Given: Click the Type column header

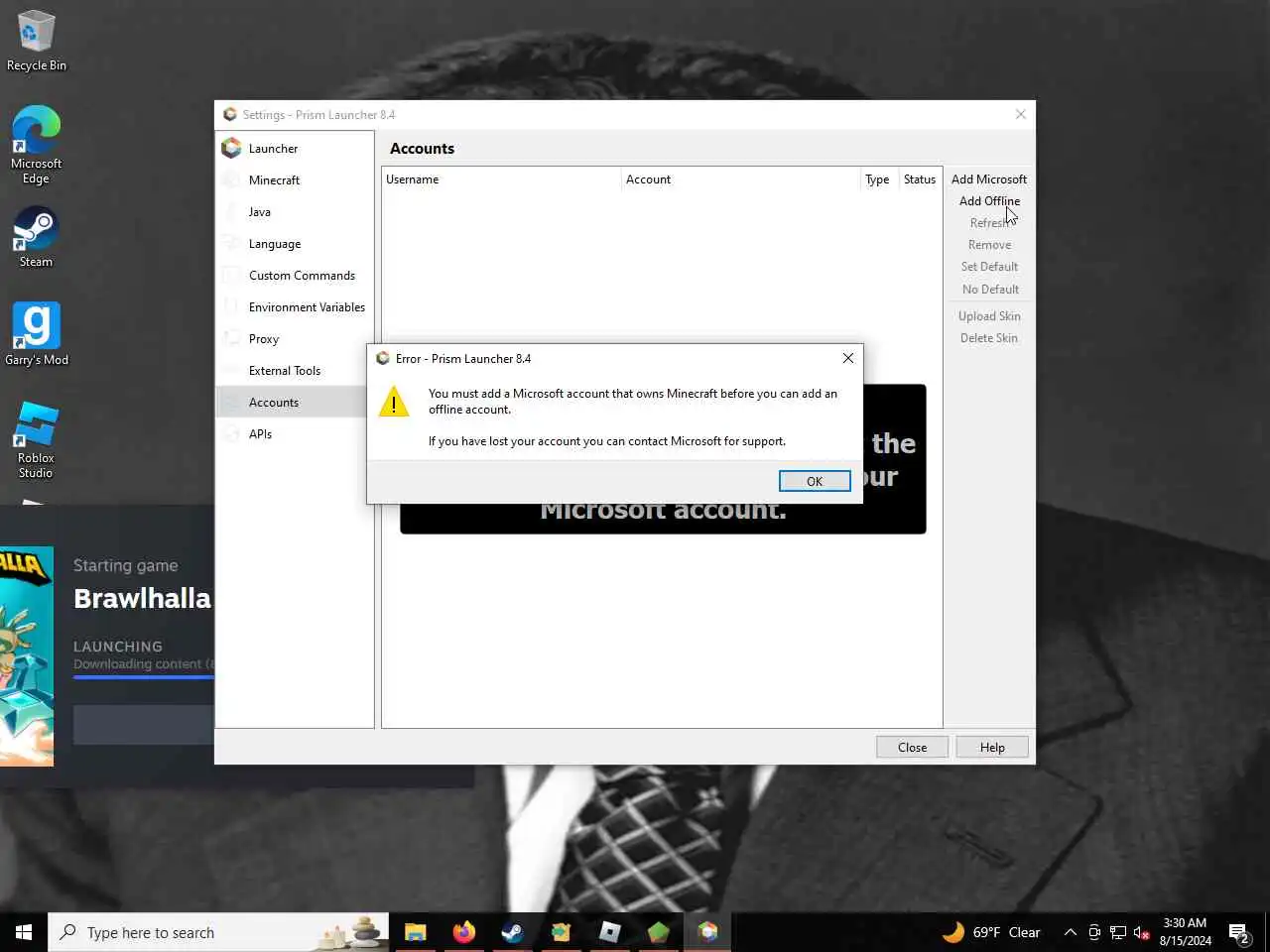Looking at the screenshot, I should tap(879, 179).
